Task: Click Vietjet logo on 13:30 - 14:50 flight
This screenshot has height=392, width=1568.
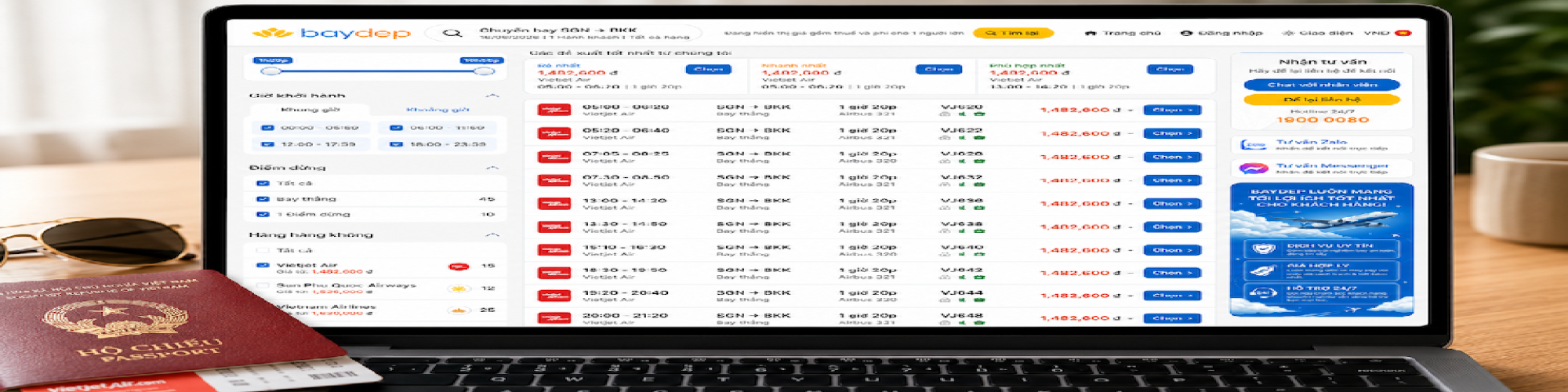Action: [x=554, y=227]
